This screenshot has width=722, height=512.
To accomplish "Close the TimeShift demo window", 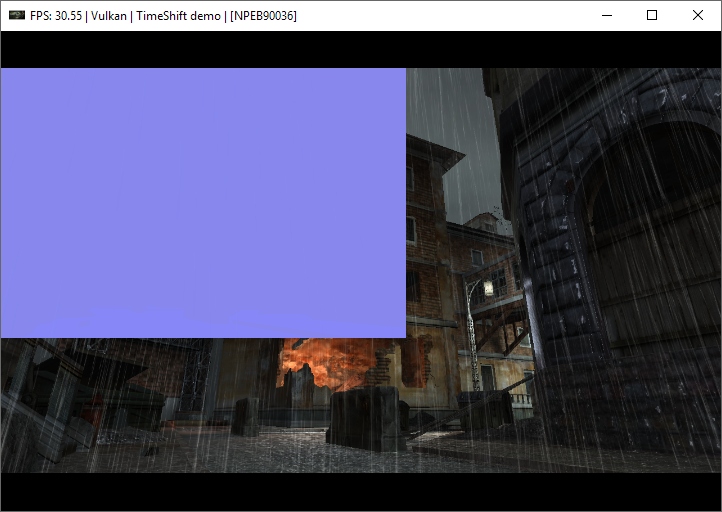I will pyautogui.click(x=698, y=15).
